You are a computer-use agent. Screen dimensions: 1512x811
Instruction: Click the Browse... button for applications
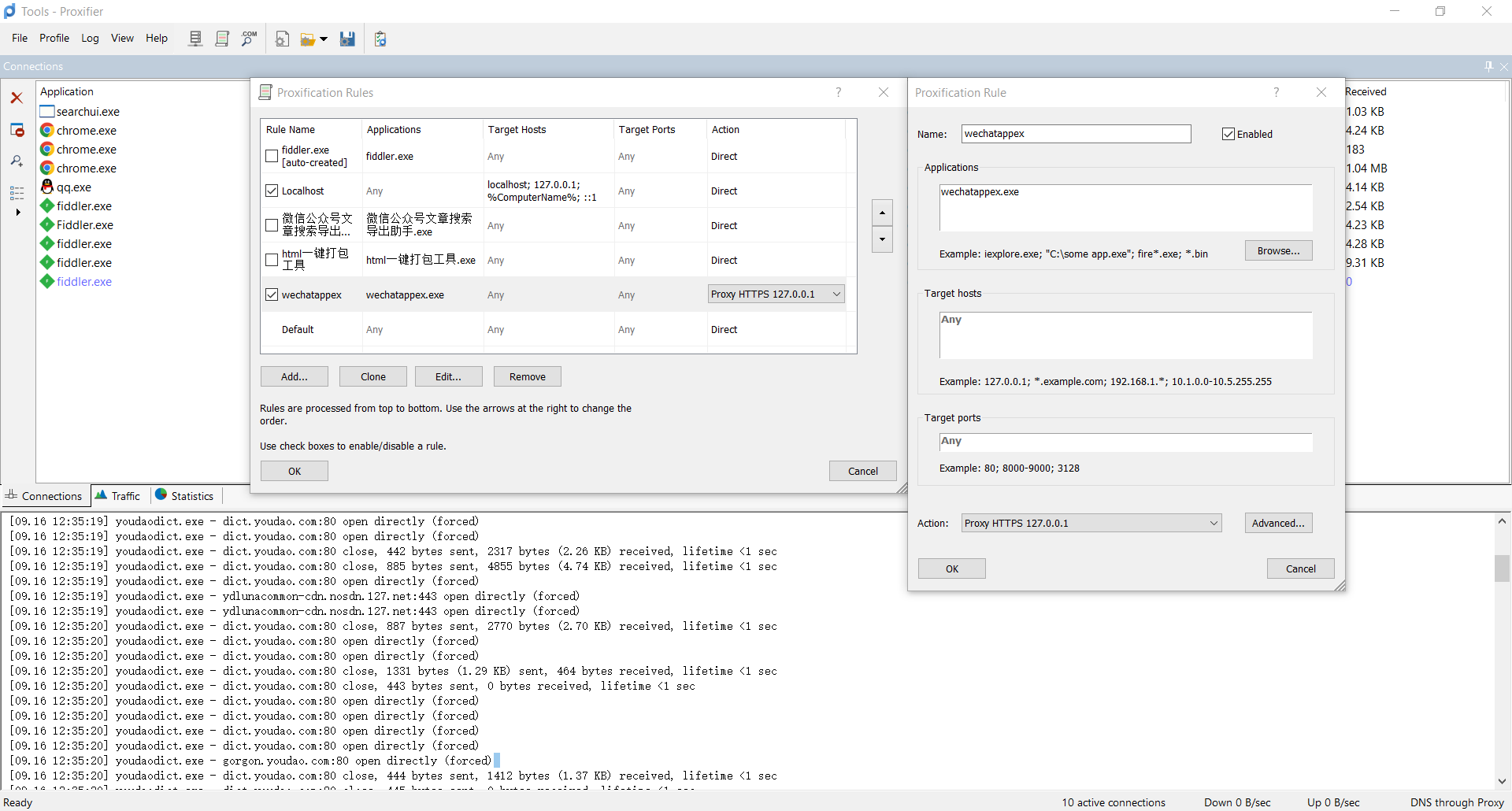coord(1277,251)
